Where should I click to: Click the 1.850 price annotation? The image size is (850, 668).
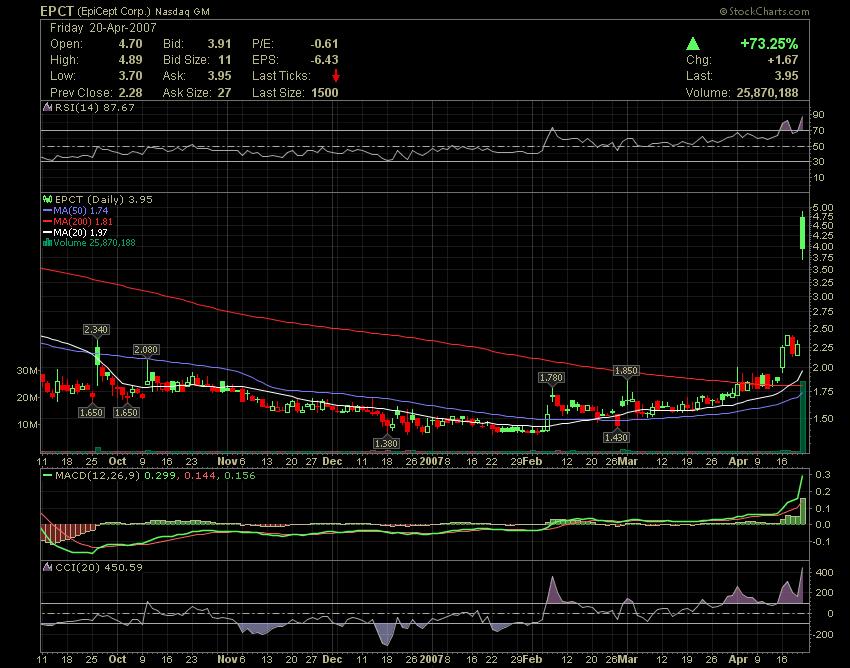[626, 370]
